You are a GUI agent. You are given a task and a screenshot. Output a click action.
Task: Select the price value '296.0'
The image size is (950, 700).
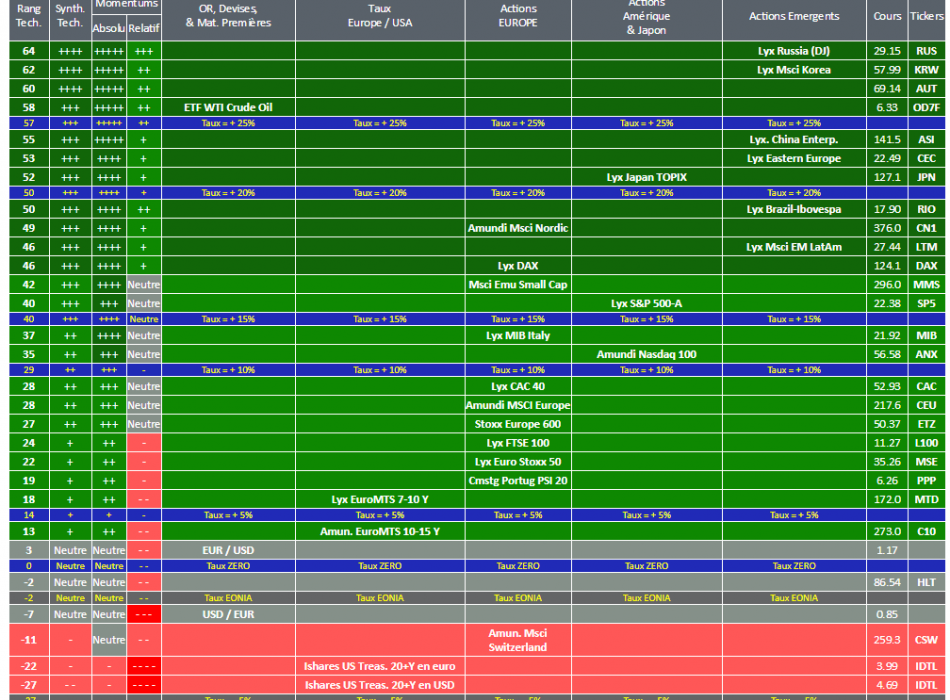coord(887,284)
